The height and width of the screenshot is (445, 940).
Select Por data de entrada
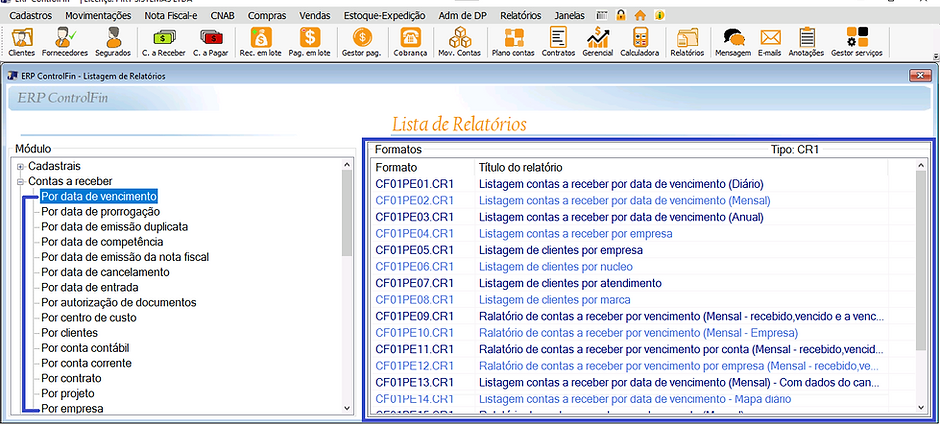click(89, 287)
